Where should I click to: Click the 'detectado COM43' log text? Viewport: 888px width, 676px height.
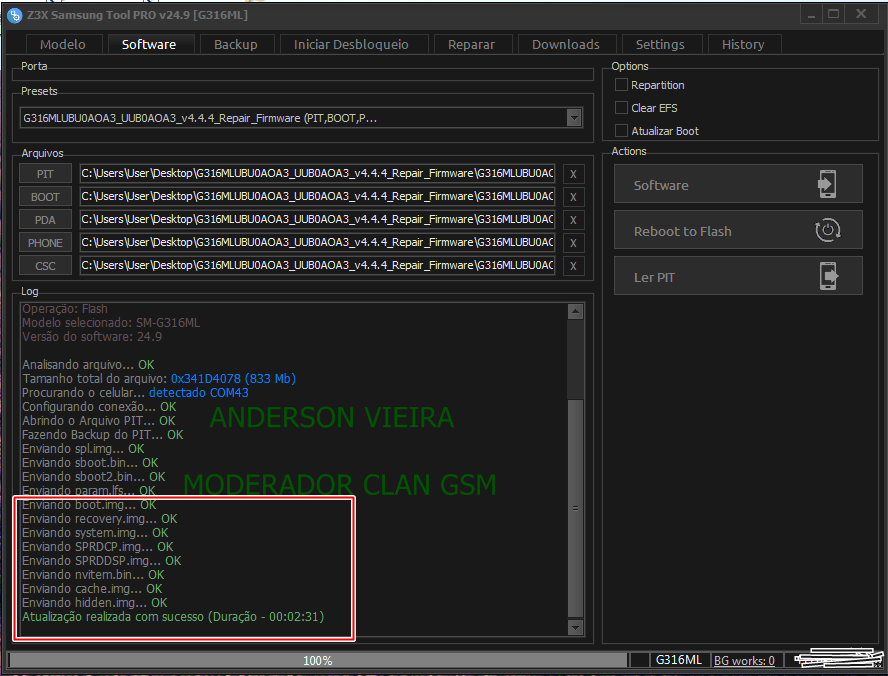(199, 393)
